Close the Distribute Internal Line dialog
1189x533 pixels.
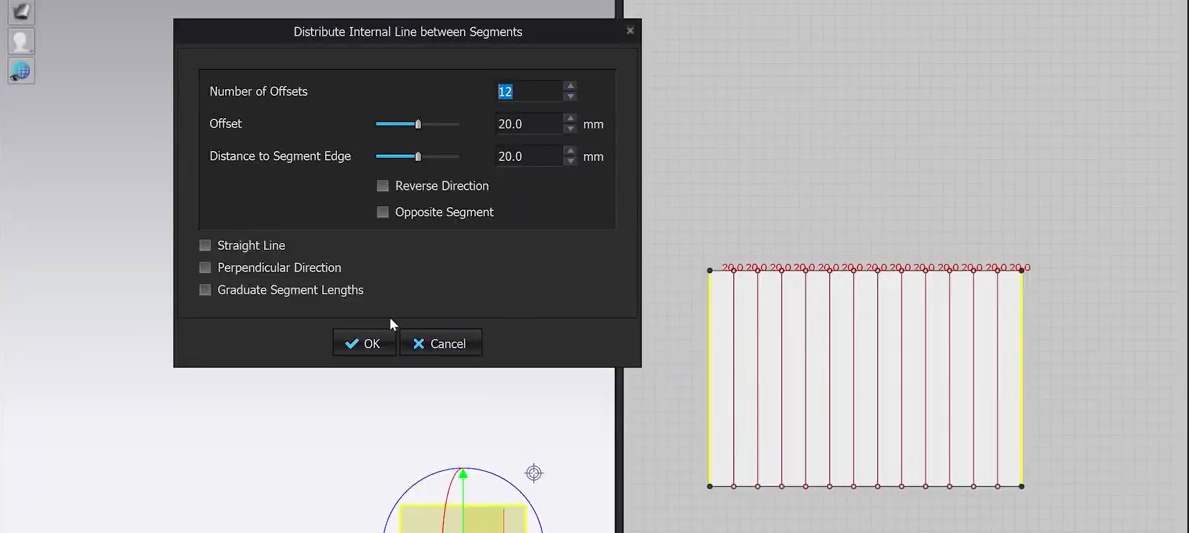[x=630, y=31]
